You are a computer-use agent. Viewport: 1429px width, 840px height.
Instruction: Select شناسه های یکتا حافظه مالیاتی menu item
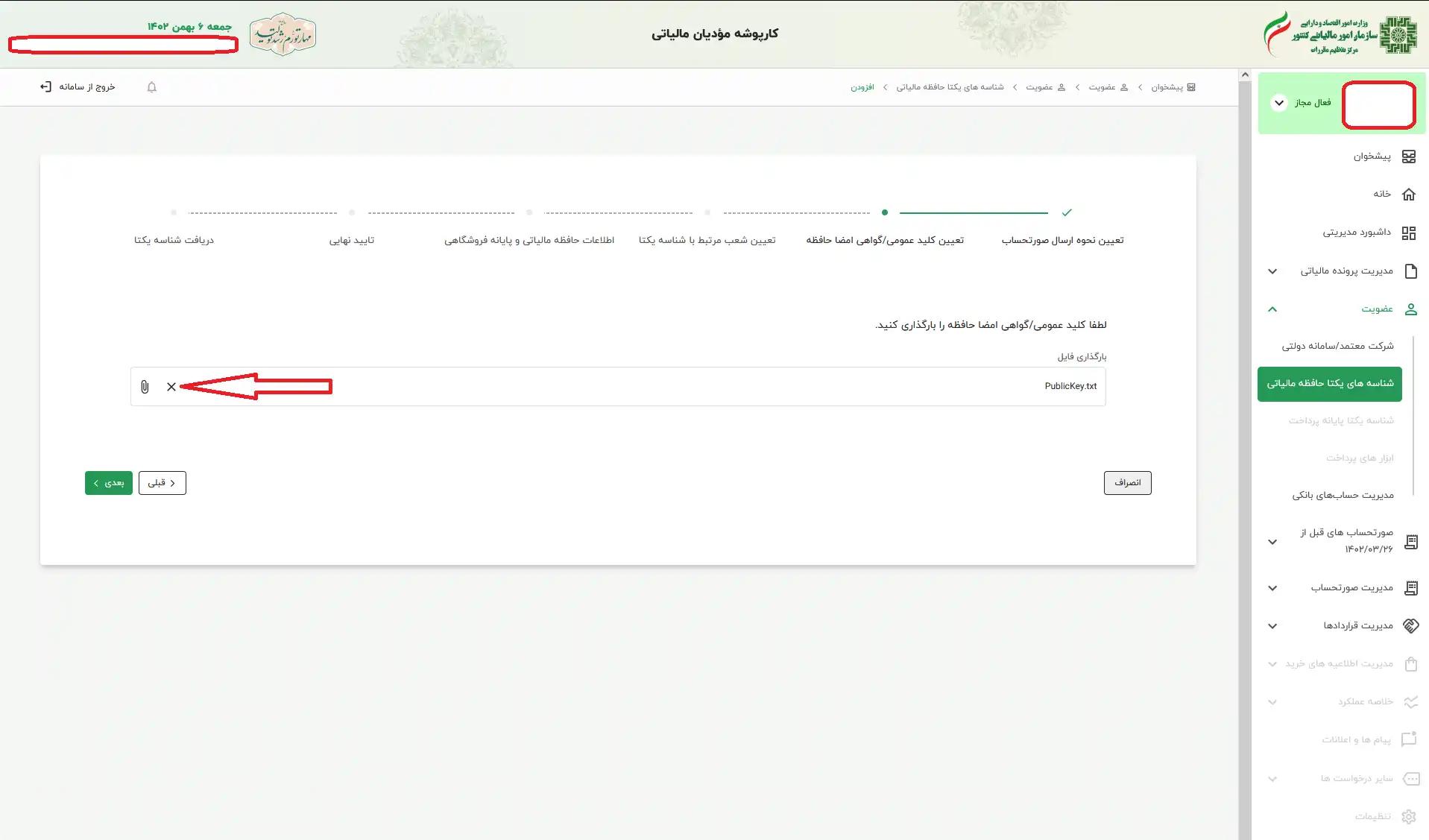(1329, 384)
